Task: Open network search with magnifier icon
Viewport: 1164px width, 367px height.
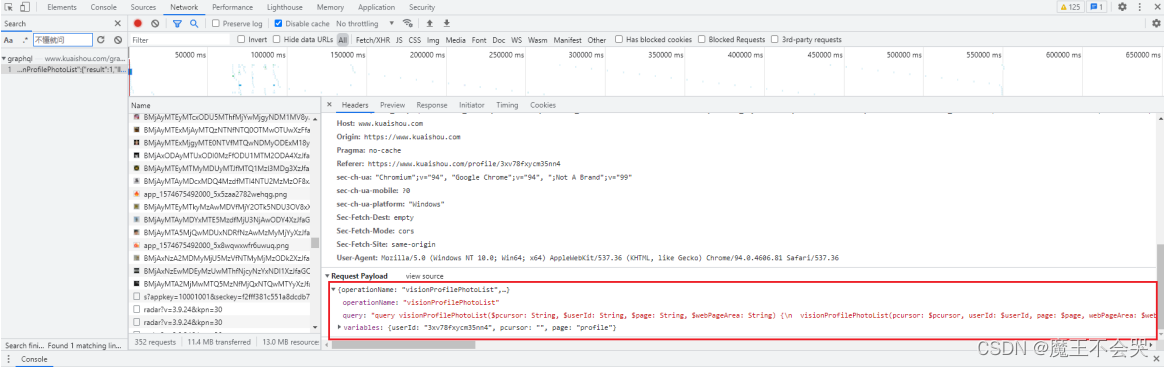Action: pyautogui.click(x=194, y=24)
